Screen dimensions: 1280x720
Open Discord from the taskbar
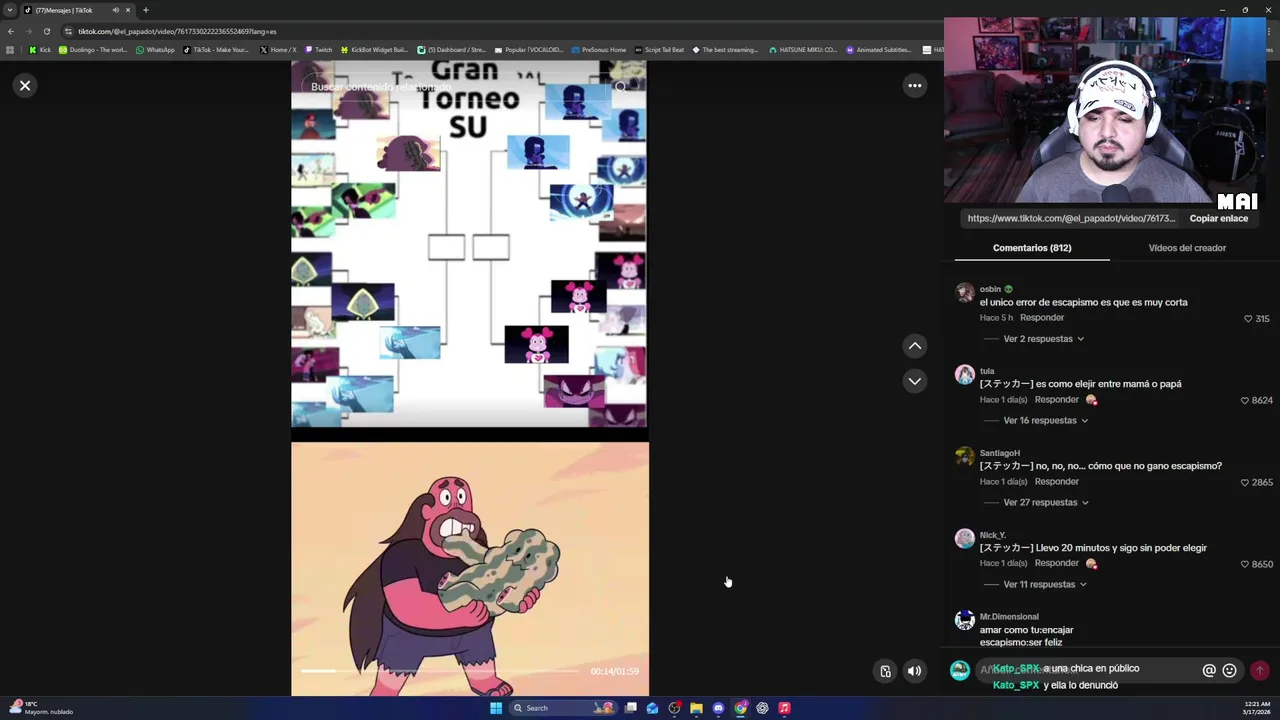tap(718, 708)
